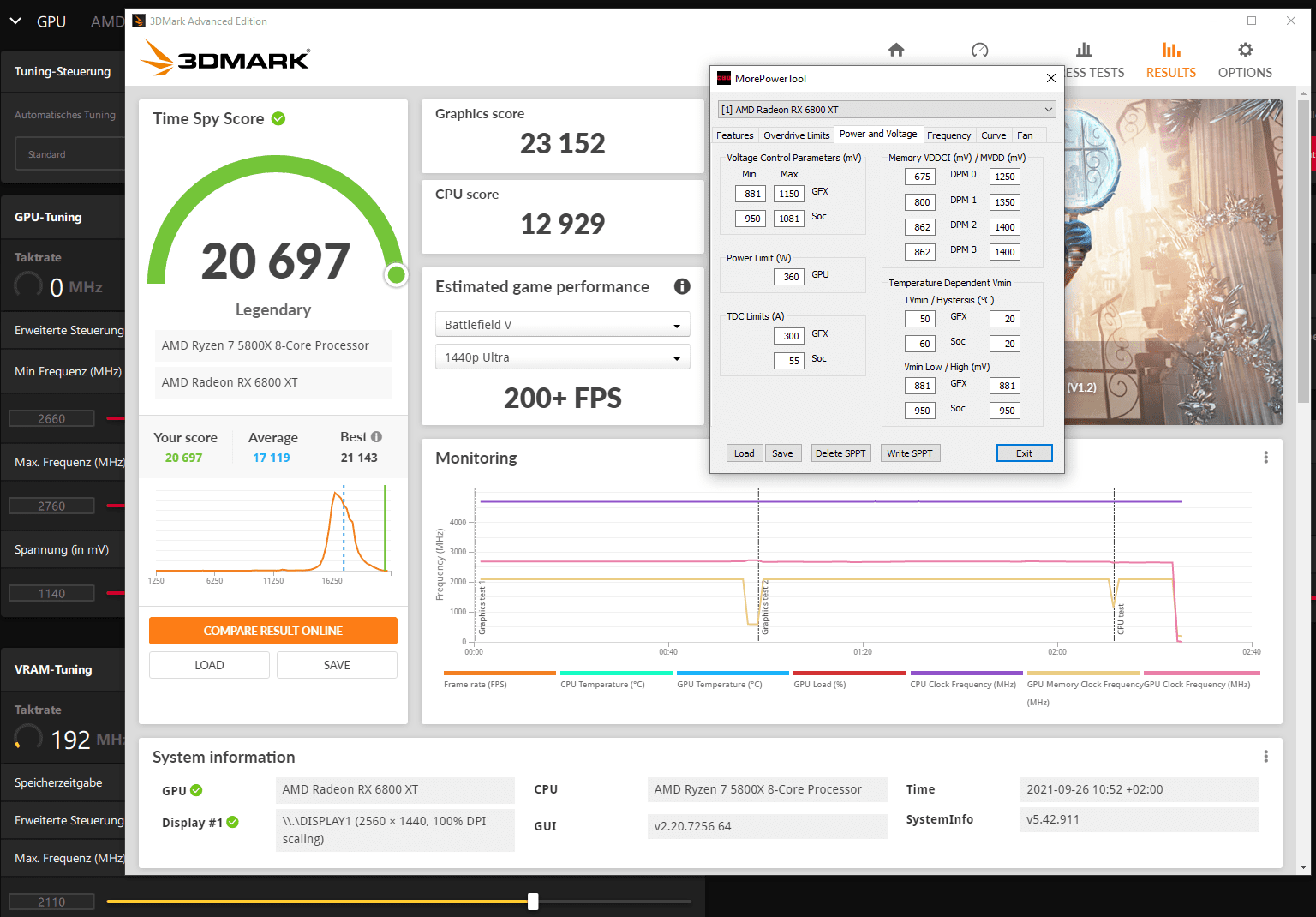Screen dimensions: 1316x917
Task: Click the Write SPPT button
Action: (910, 453)
